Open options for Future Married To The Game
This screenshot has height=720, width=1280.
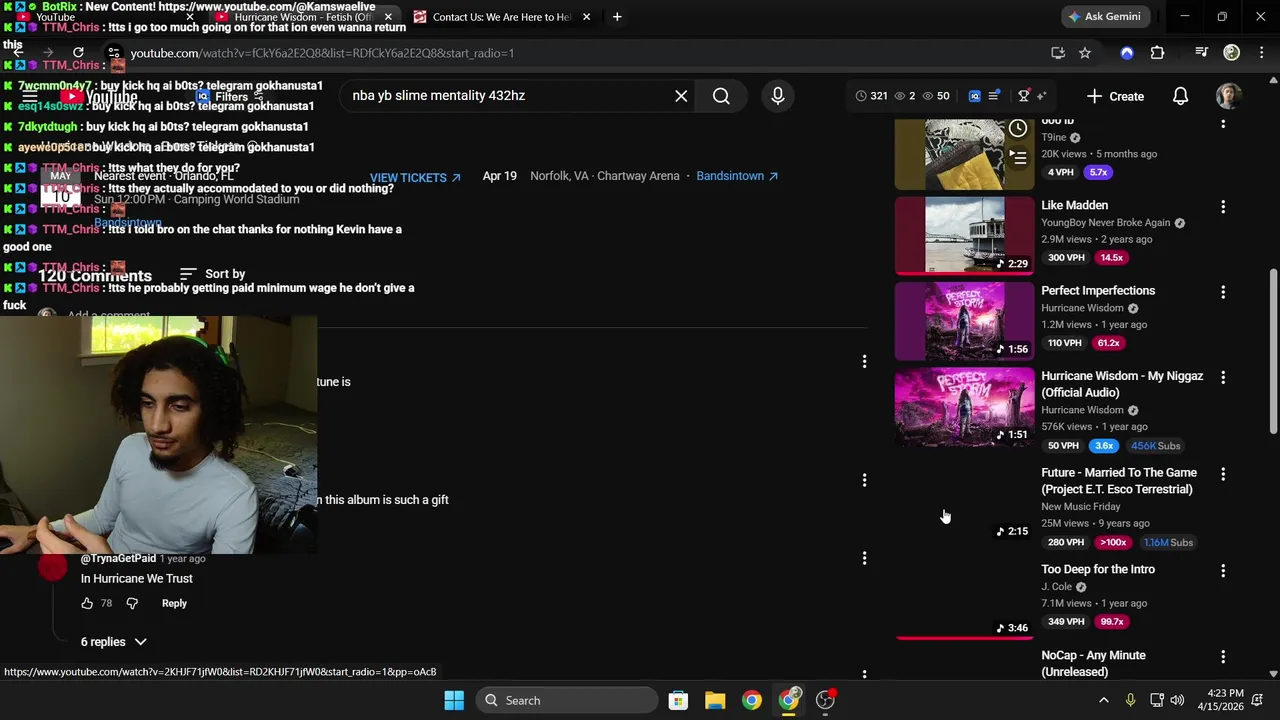point(1223,474)
